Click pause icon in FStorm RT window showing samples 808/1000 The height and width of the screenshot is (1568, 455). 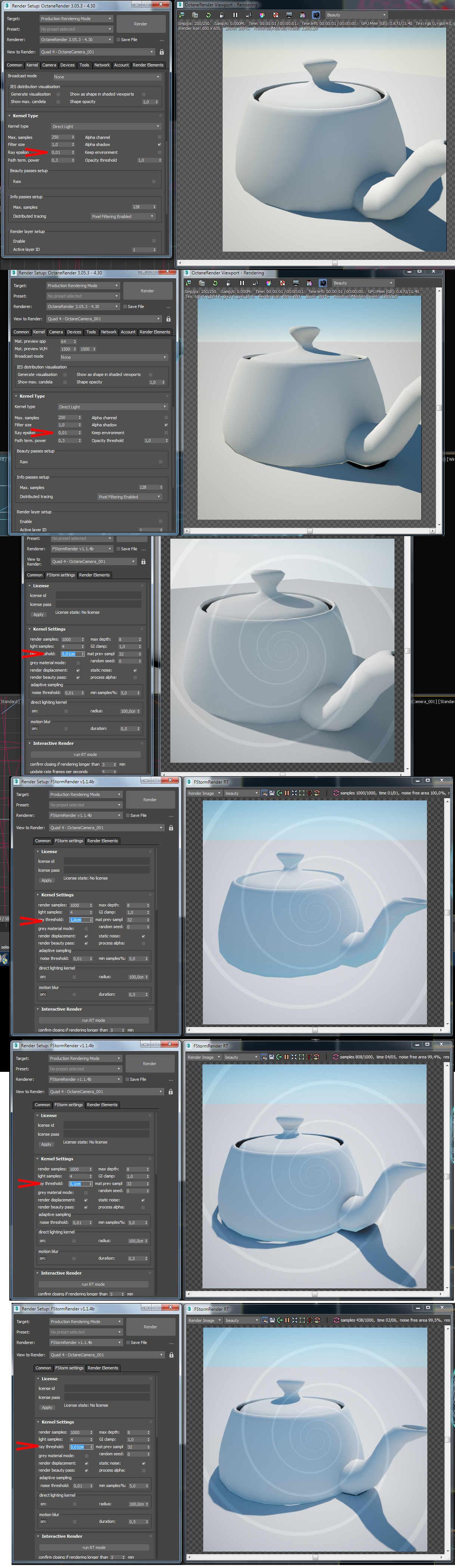point(286,1057)
